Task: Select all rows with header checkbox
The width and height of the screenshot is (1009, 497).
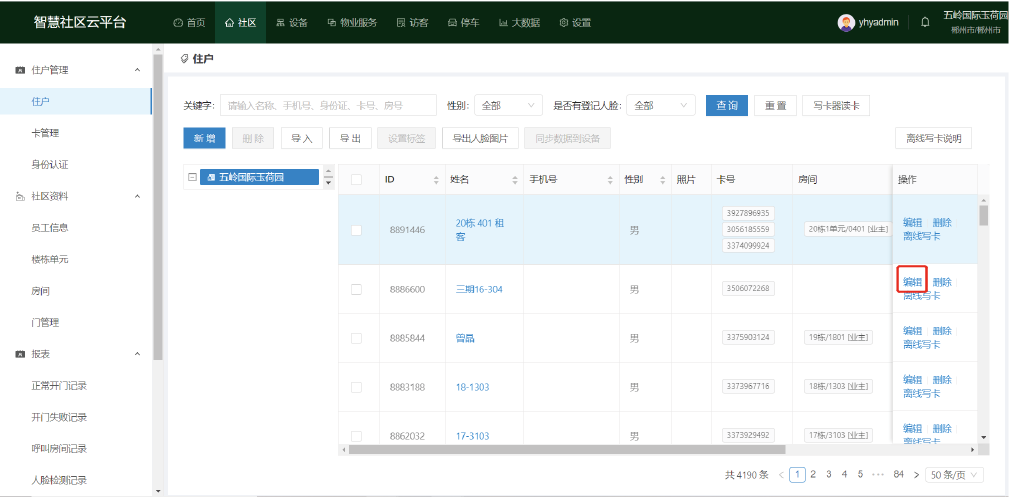Action: 356,180
